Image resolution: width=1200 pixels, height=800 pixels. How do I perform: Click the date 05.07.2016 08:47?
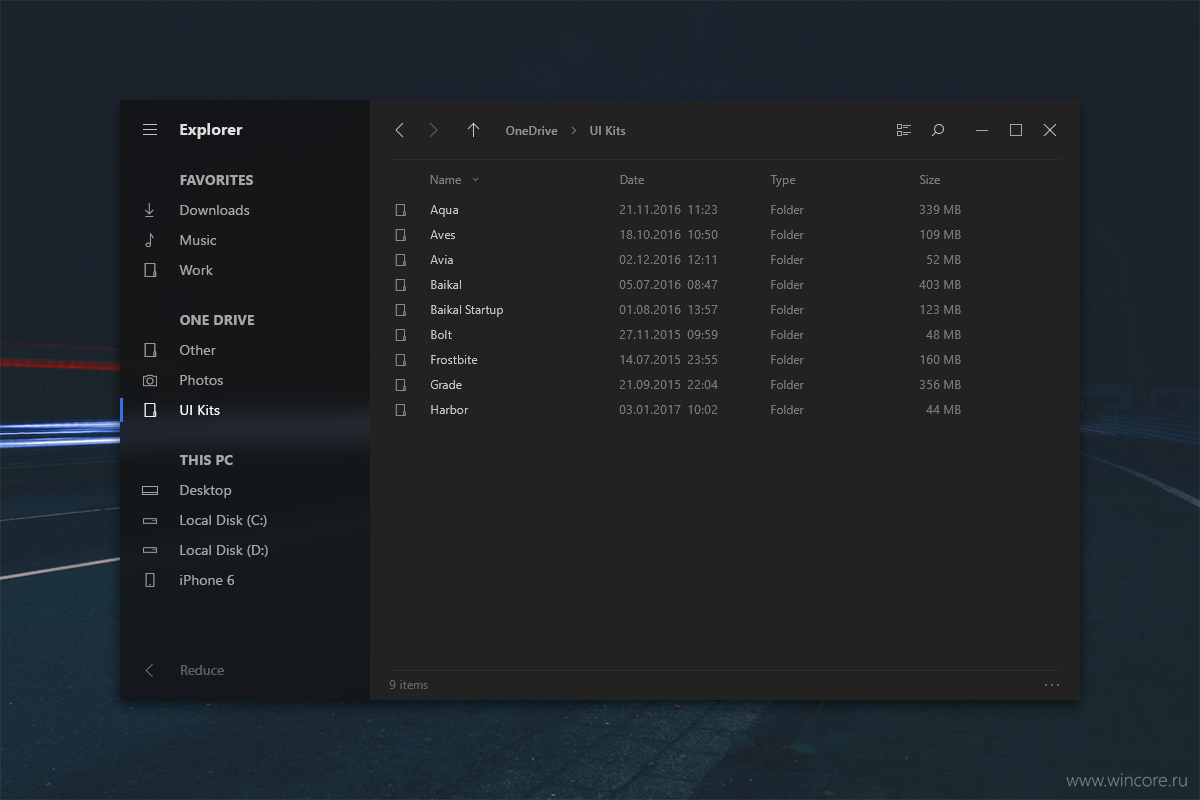point(668,285)
